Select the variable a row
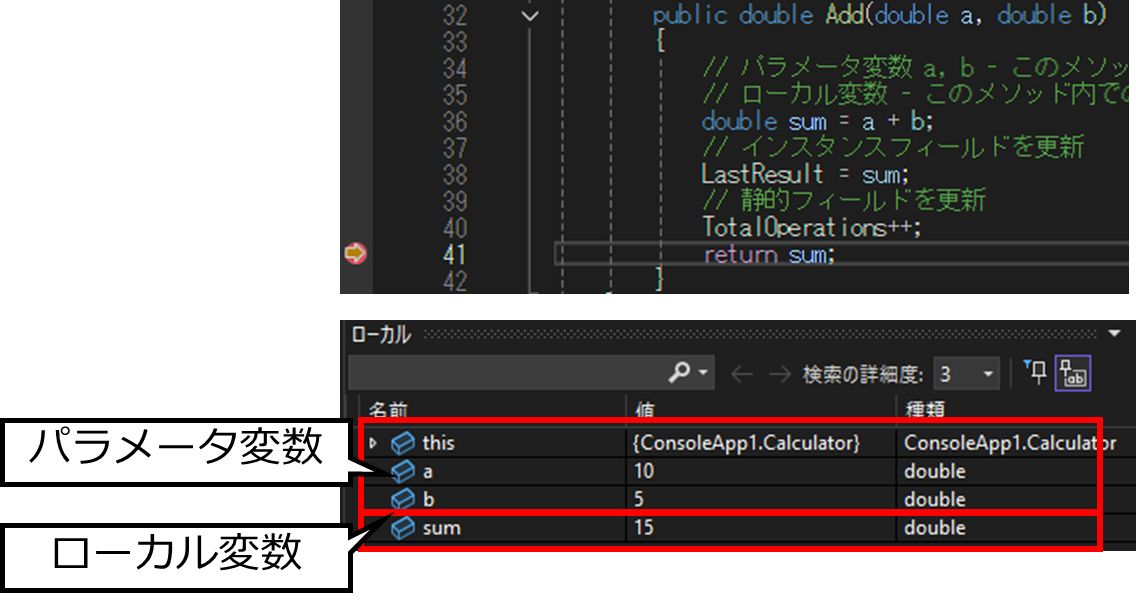 coord(730,472)
